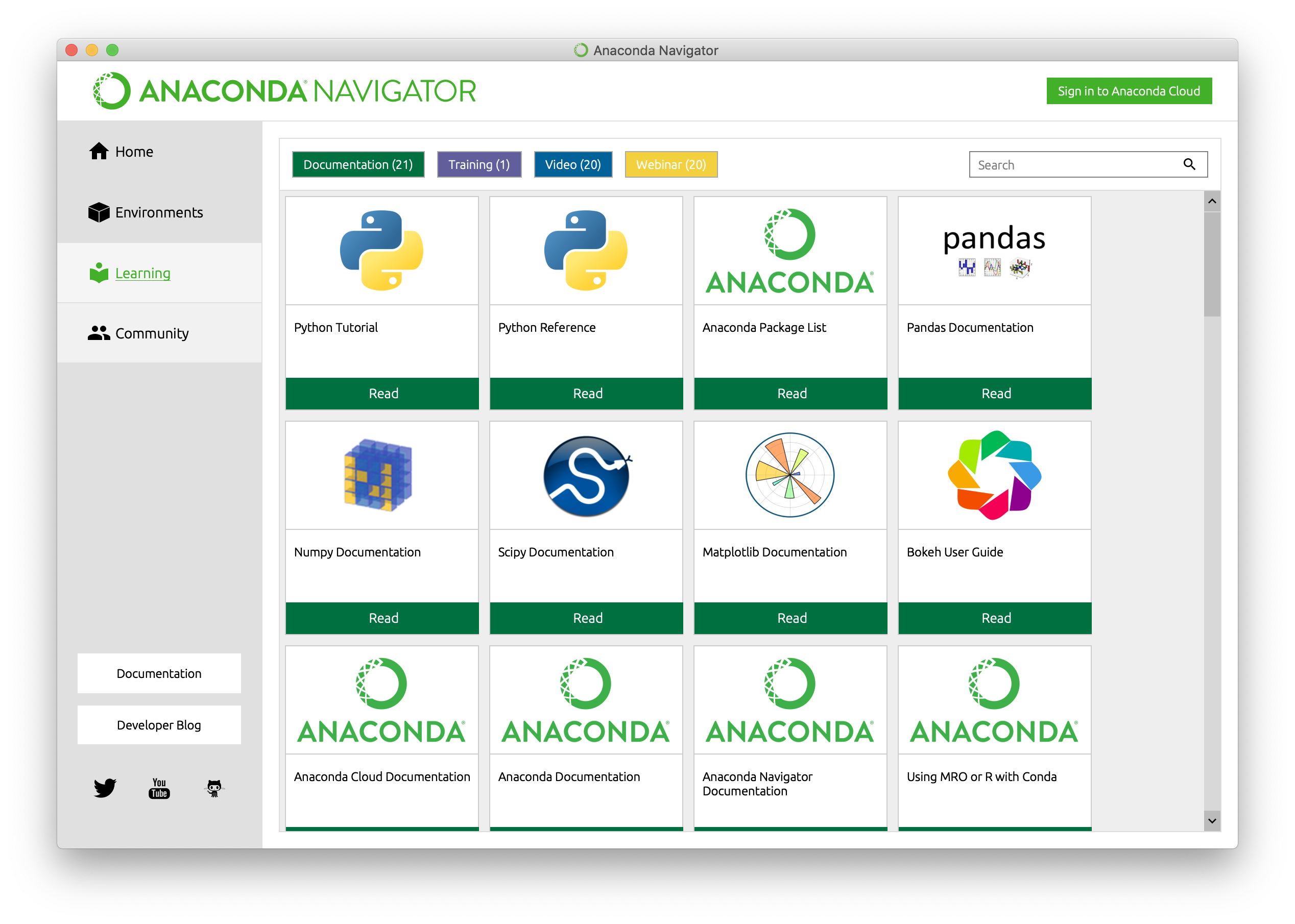Open the sidebar Documentation button

159,673
